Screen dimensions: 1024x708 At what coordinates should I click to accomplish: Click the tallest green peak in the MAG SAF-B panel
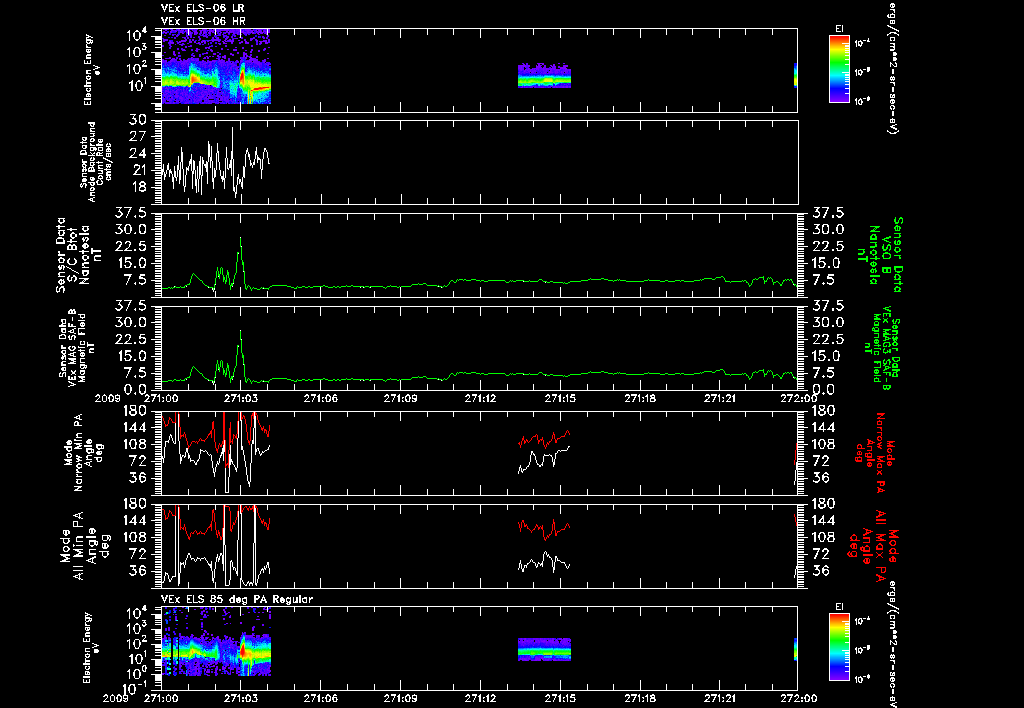coord(241,332)
